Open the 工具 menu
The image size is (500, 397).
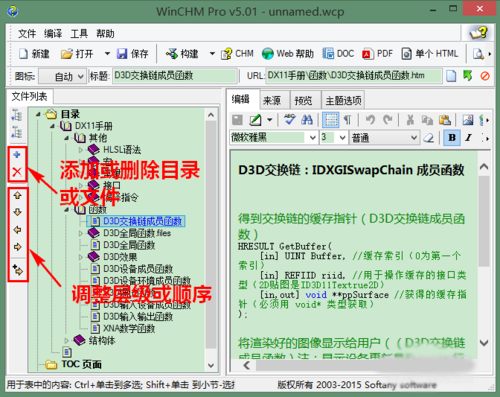(79, 33)
